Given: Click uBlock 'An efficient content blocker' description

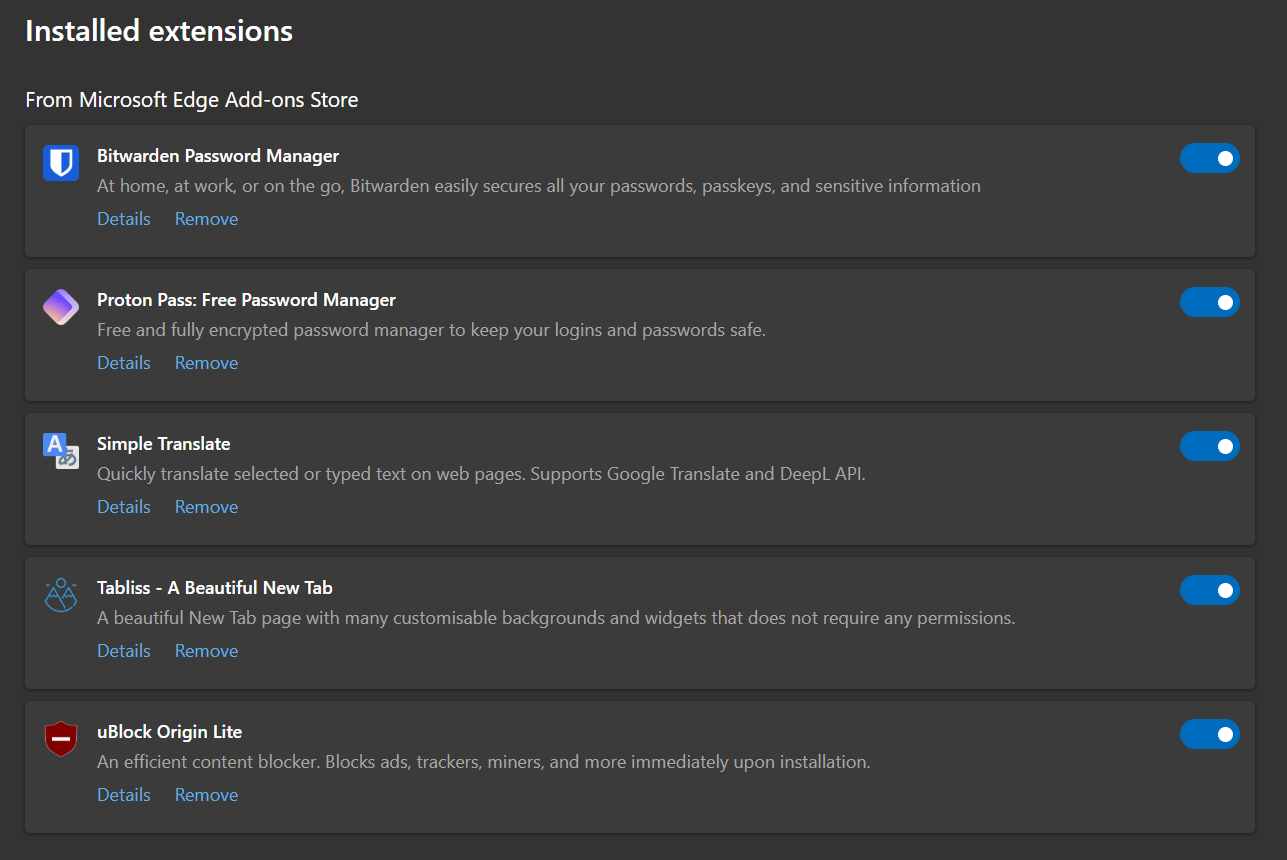Looking at the screenshot, I should (484, 762).
